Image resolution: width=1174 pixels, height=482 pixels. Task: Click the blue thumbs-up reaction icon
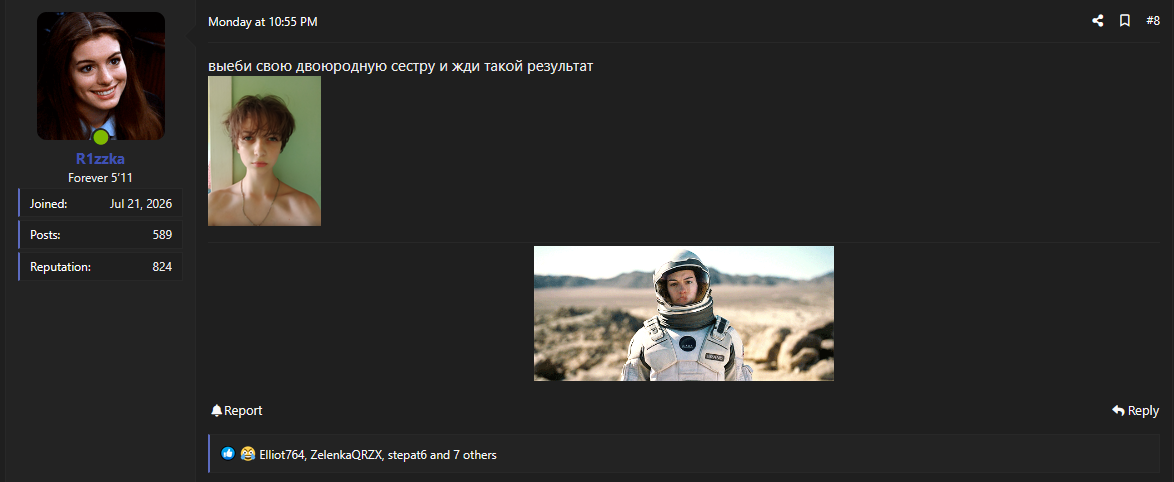click(228, 454)
